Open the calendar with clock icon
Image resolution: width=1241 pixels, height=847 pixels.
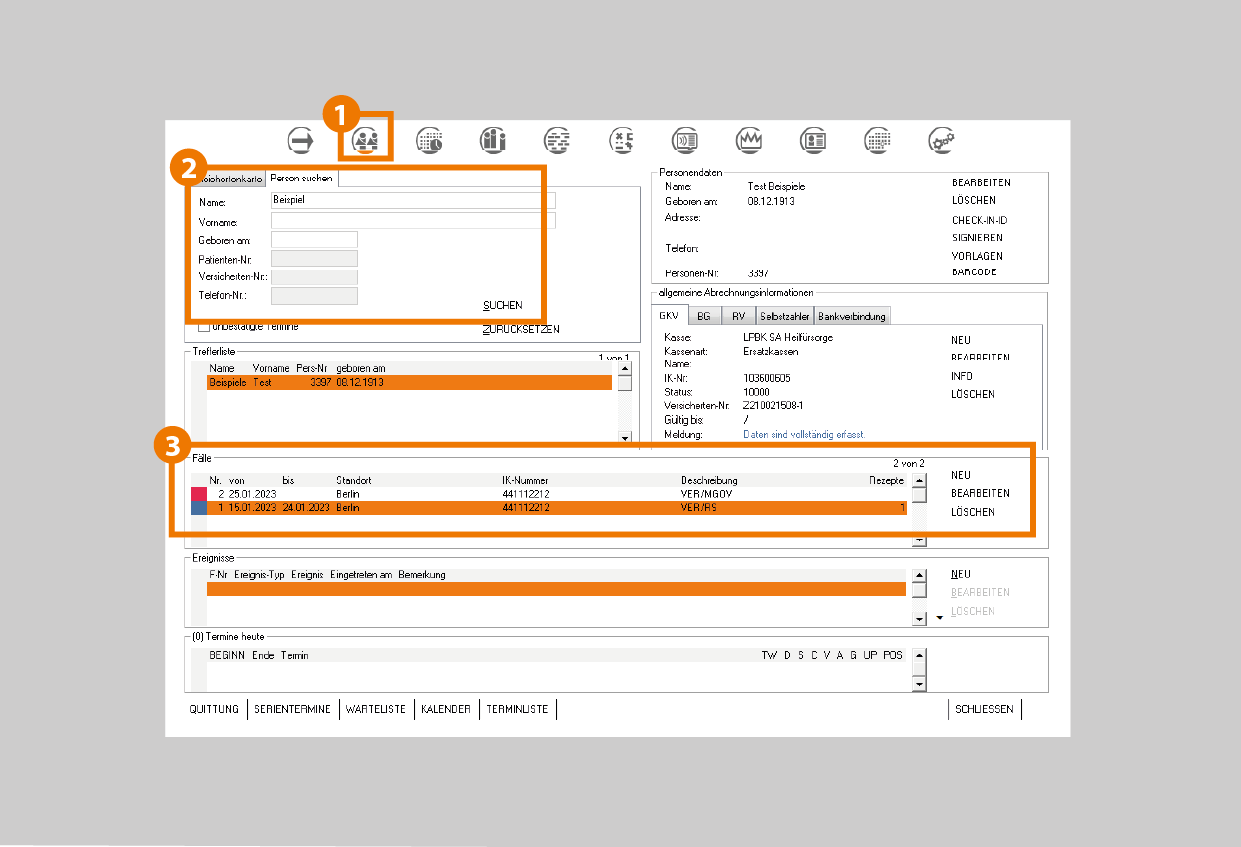tap(430, 140)
